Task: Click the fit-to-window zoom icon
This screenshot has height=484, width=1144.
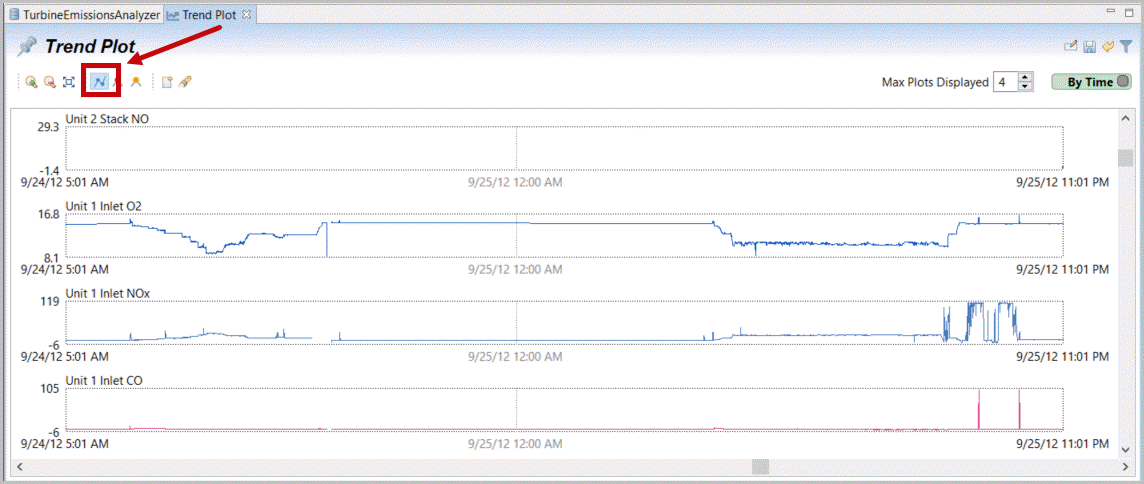Action: 69,82
